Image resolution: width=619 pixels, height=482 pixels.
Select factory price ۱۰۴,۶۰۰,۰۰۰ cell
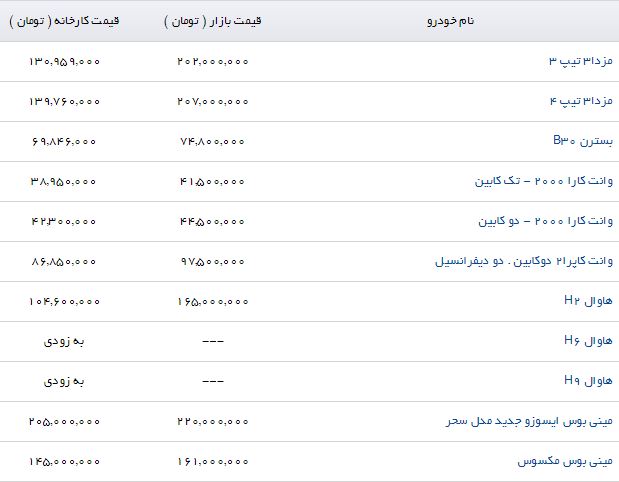point(64,302)
